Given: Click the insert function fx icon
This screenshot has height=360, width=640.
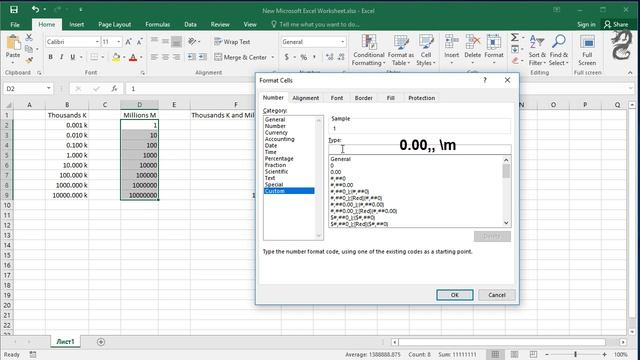Looking at the screenshot, I should click(x=114, y=88).
